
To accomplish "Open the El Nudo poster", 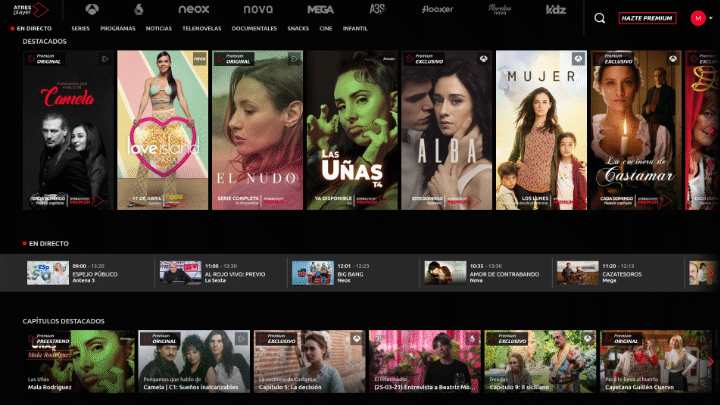I will [x=257, y=130].
